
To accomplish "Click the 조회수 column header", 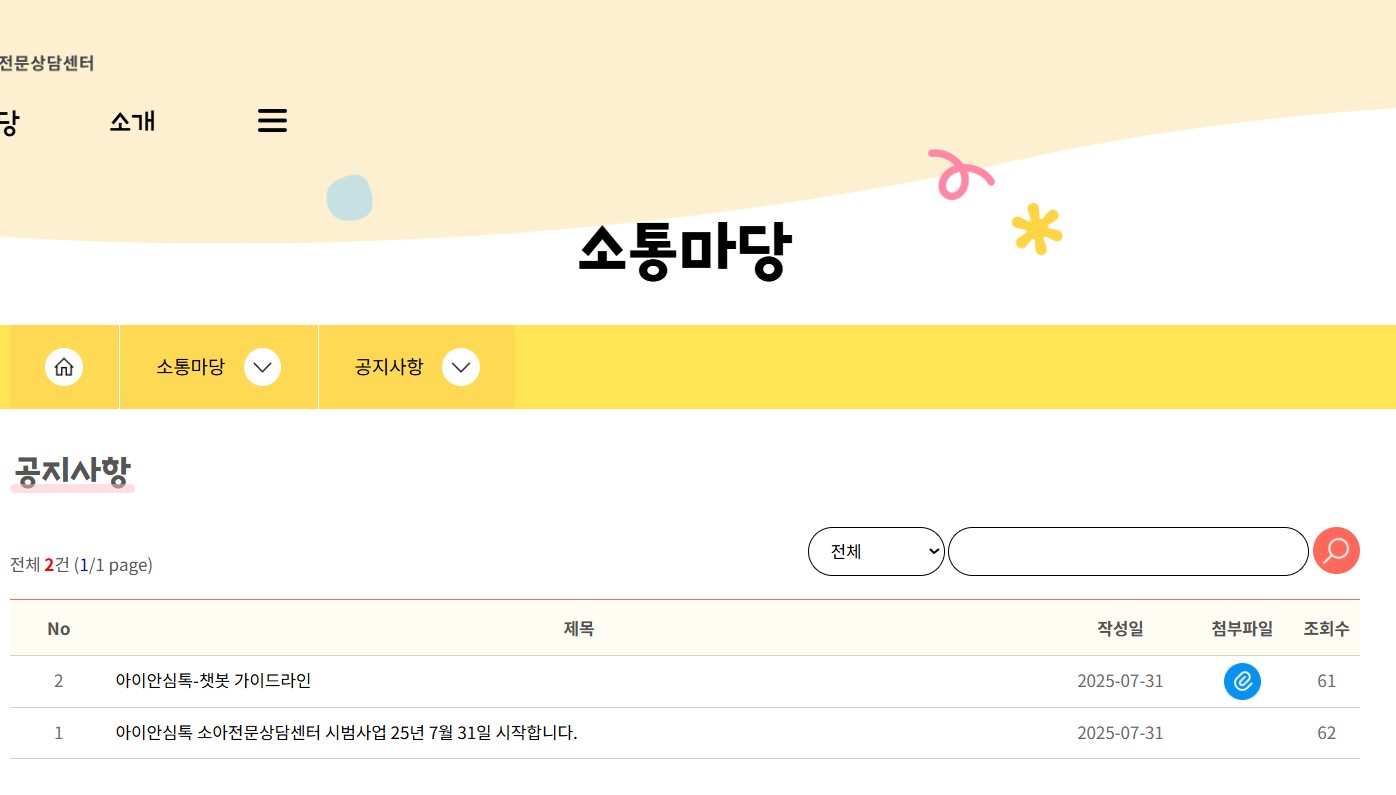I will pyautogui.click(x=1327, y=628).
